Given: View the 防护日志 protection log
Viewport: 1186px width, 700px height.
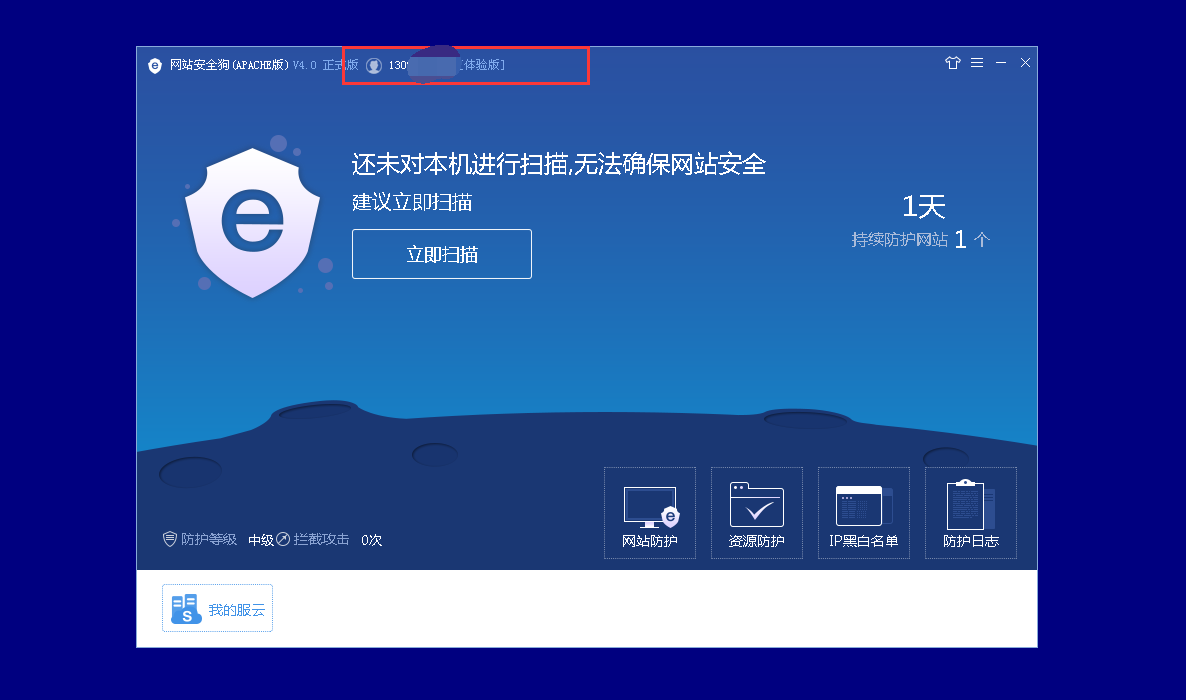Looking at the screenshot, I should (x=971, y=513).
